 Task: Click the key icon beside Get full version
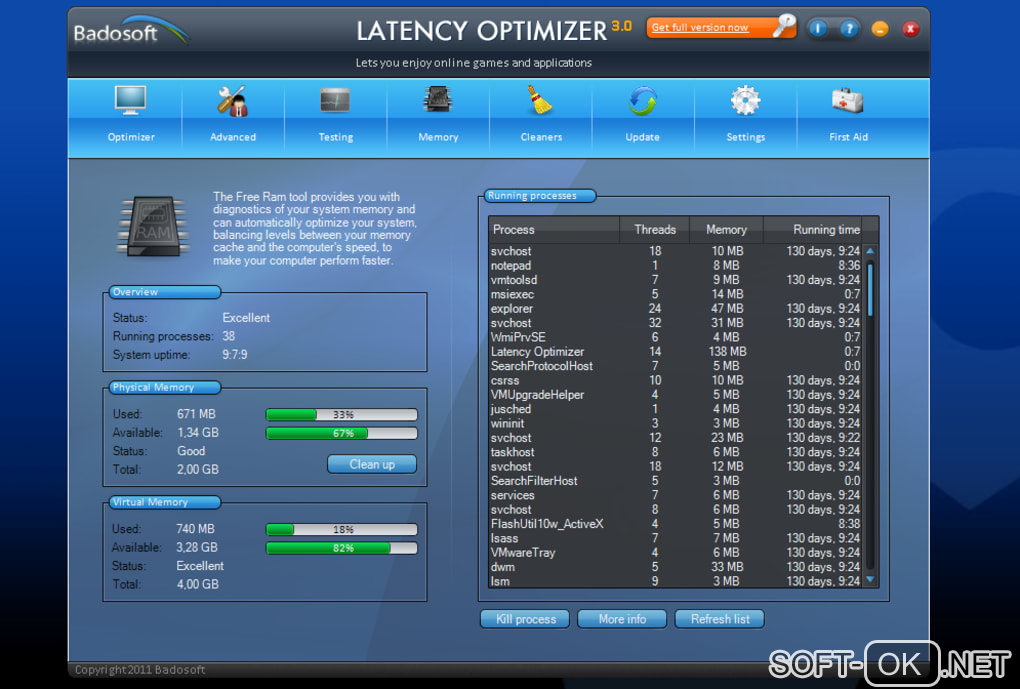click(x=784, y=26)
